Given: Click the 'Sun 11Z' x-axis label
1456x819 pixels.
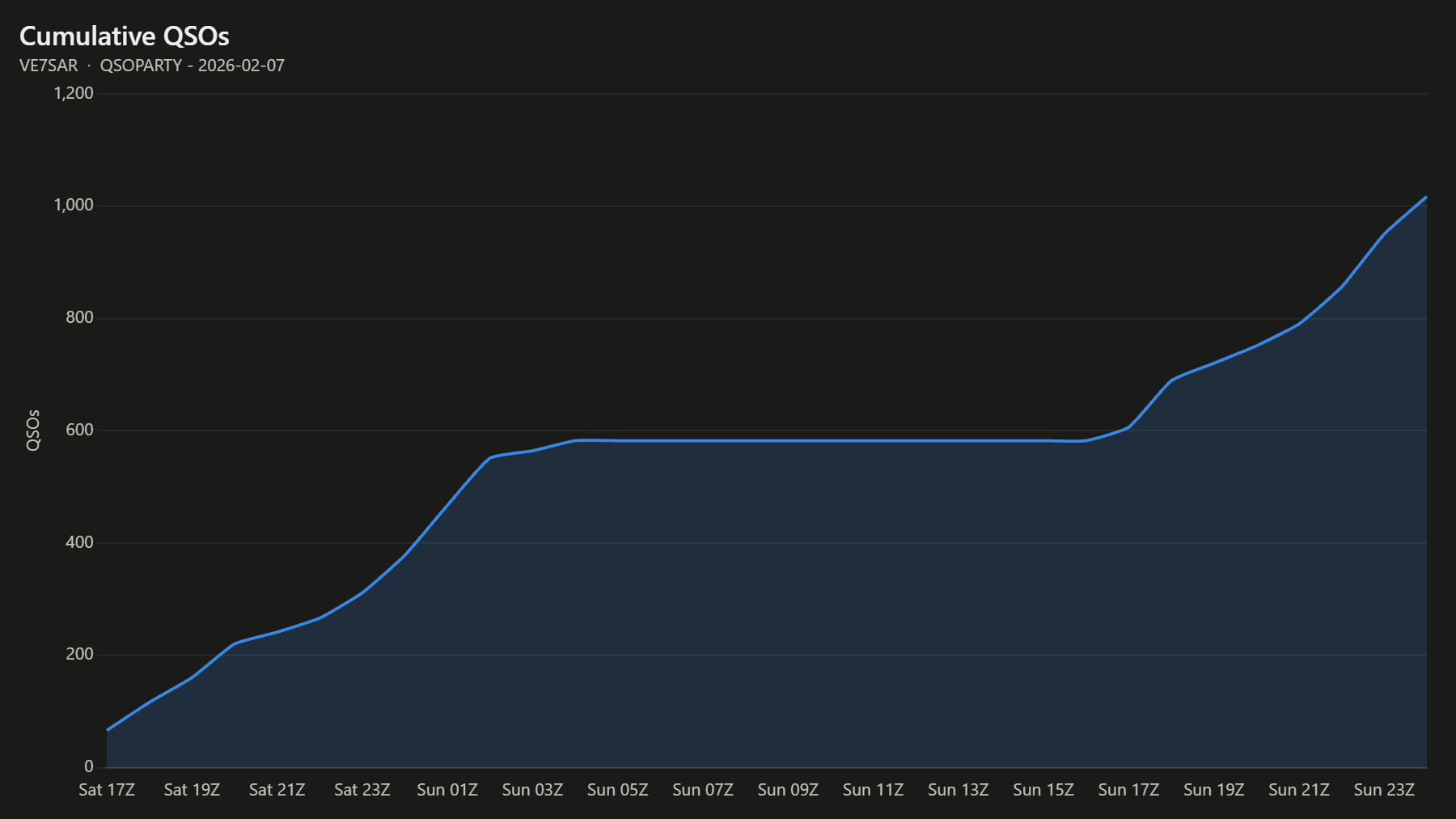Looking at the screenshot, I should pyautogui.click(x=873, y=790).
